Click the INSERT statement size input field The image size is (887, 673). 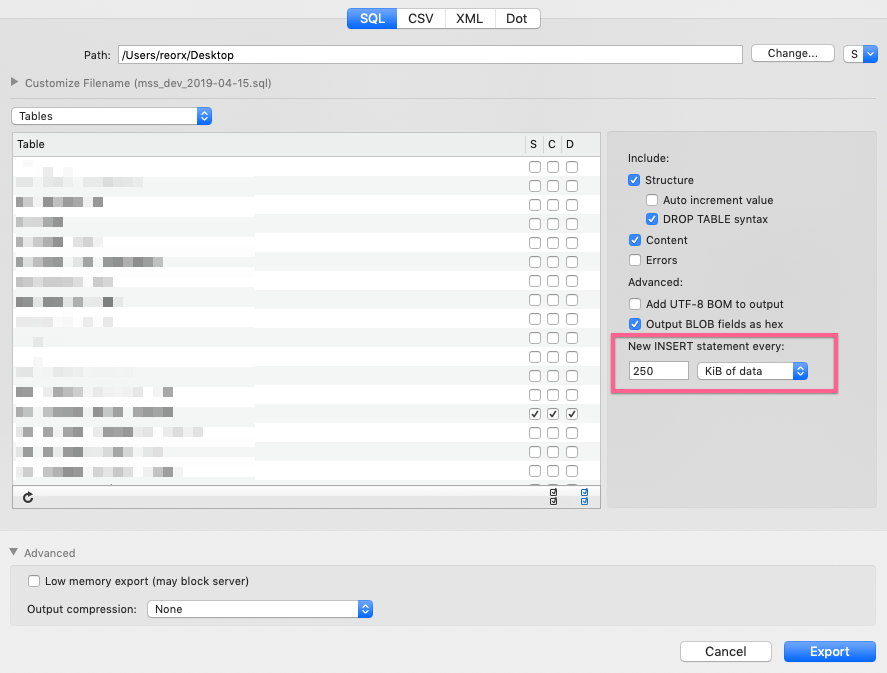[657, 370]
